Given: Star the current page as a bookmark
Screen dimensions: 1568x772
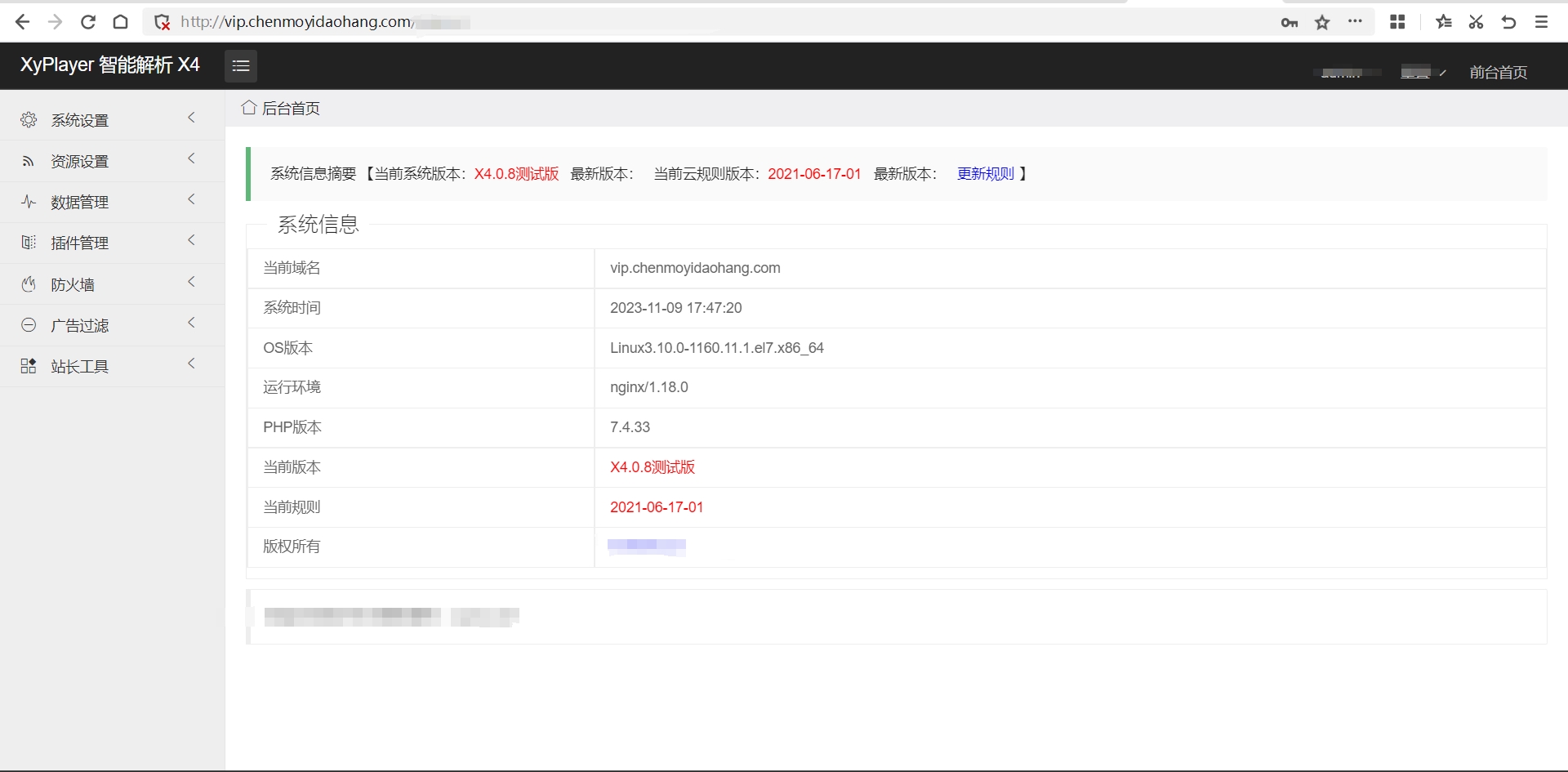Looking at the screenshot, I should click(1321, 22).
